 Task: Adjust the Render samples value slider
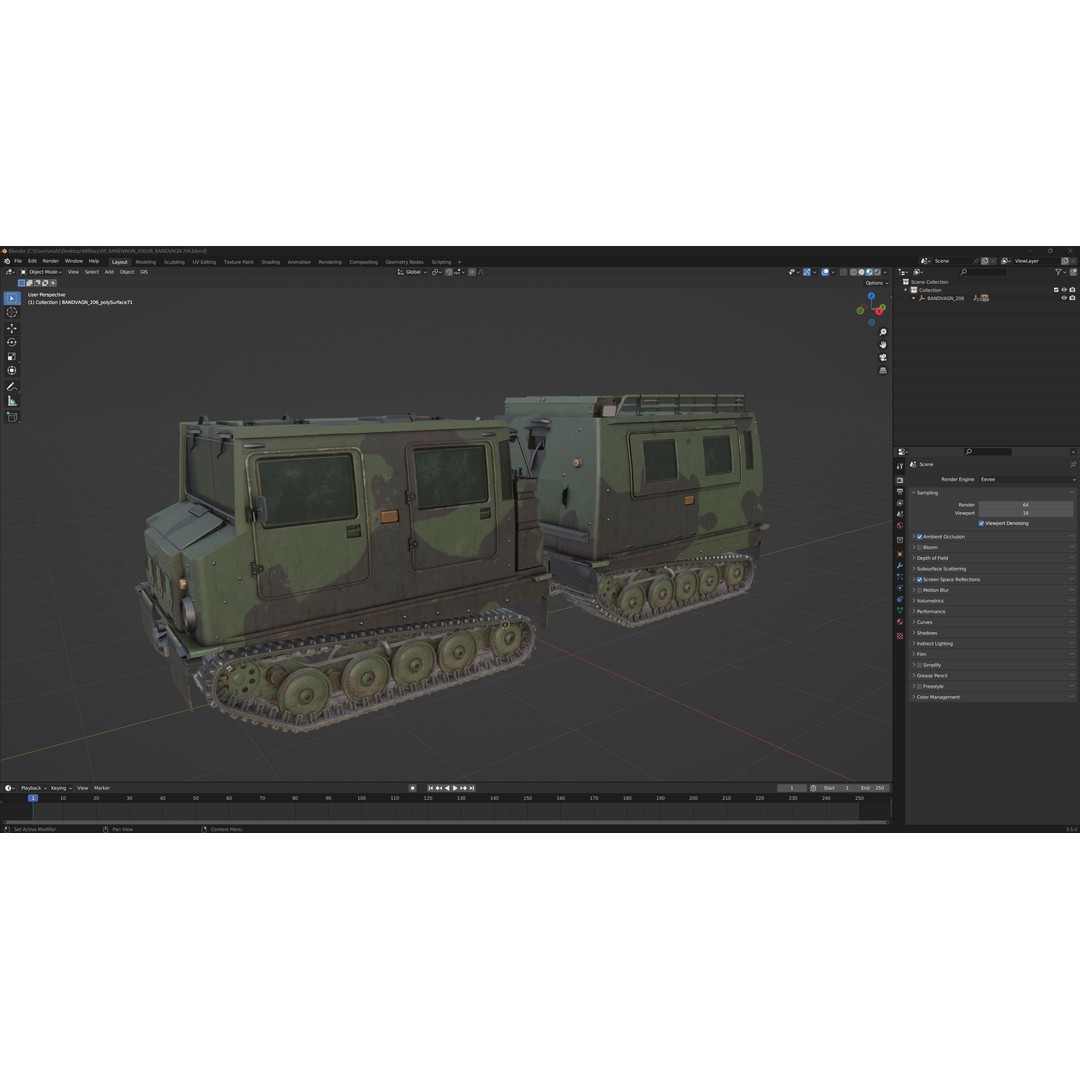pos(1026,506)
